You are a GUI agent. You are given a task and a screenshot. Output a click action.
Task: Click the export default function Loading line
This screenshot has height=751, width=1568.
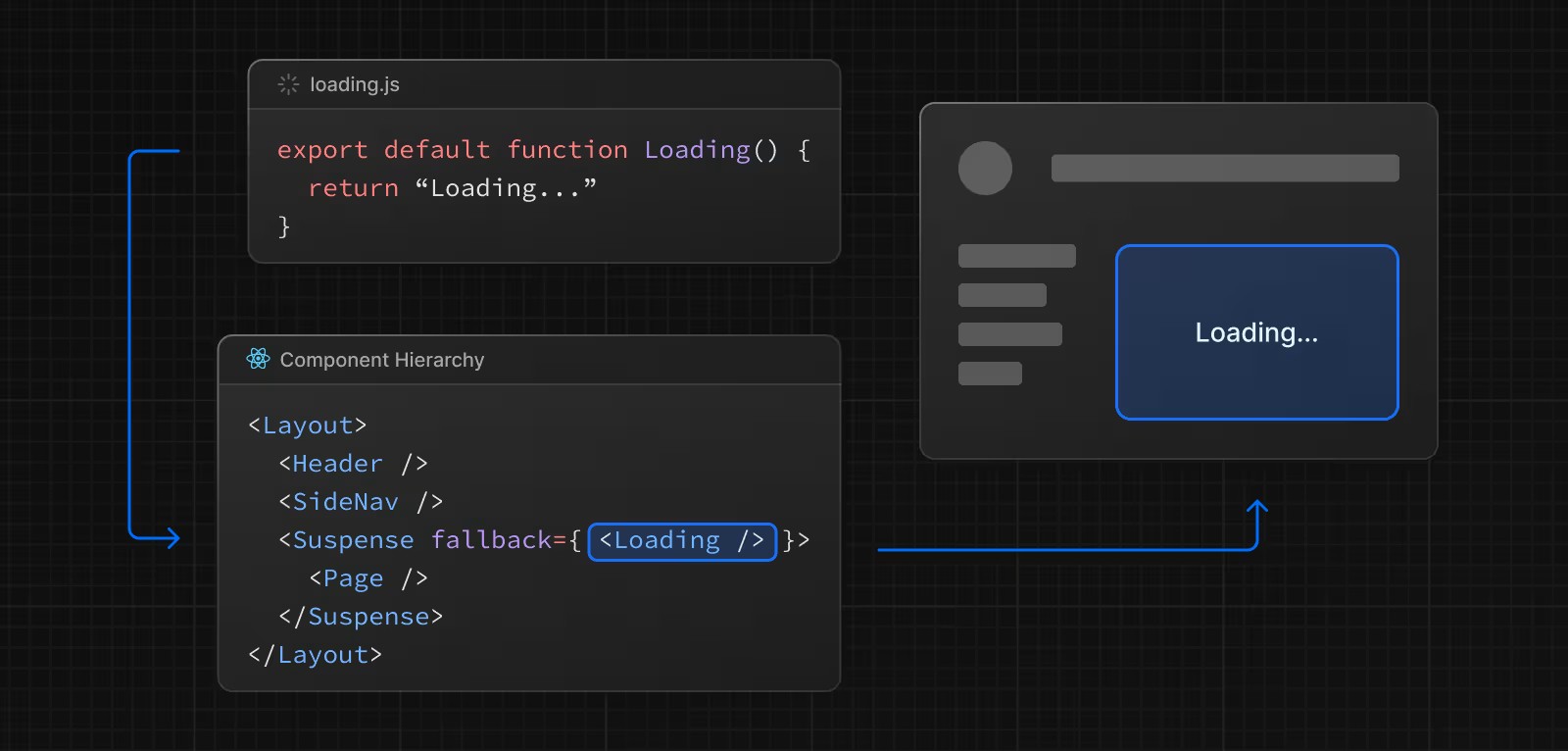[543, 150]
